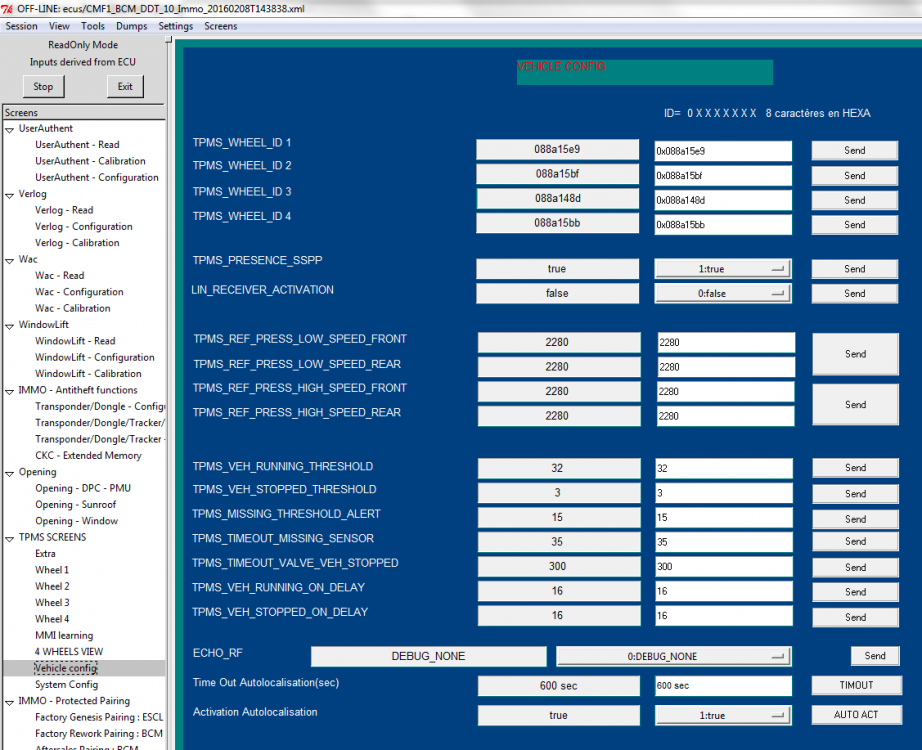
Task: Click the TPMS_WHEEL_ID 3 hex input field
Action: click(x=723, y=200)
